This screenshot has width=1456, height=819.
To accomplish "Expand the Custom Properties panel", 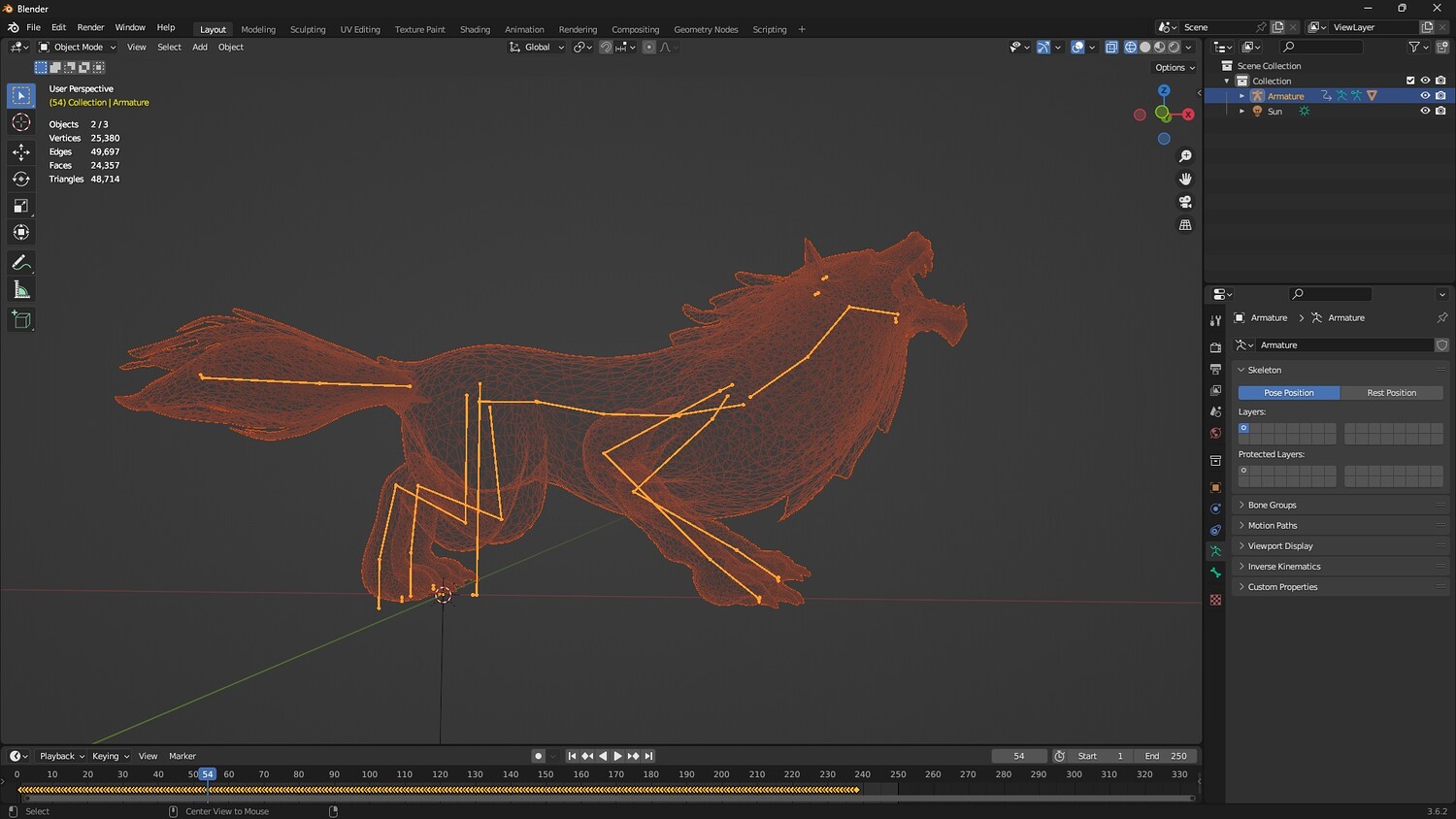I will tap(1341, 586).
